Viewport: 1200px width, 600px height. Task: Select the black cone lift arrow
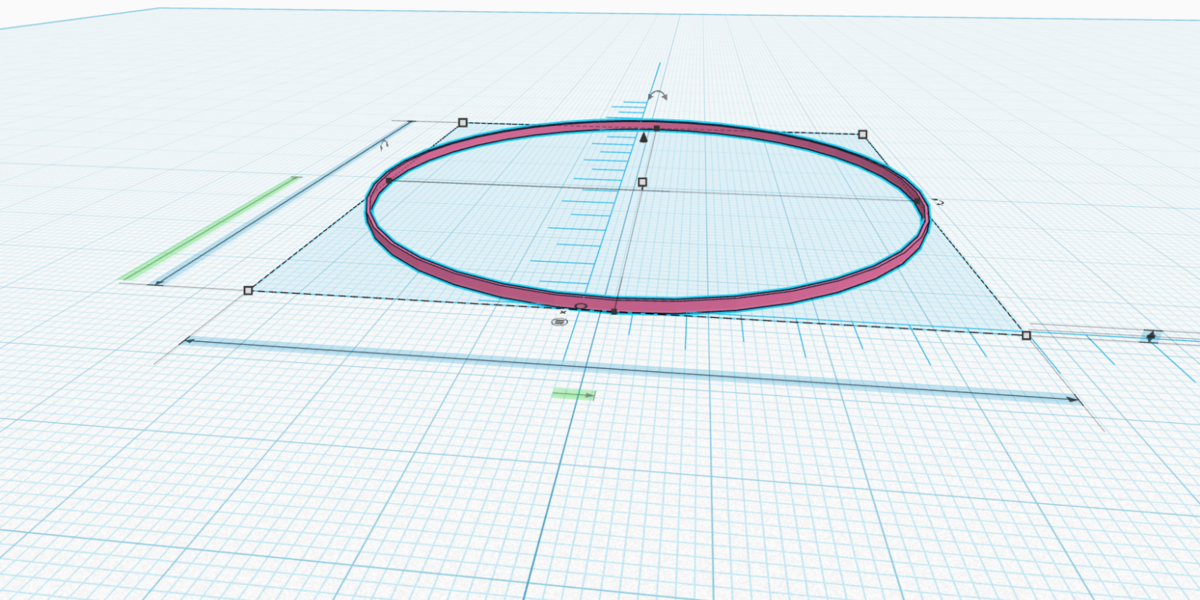643,137
